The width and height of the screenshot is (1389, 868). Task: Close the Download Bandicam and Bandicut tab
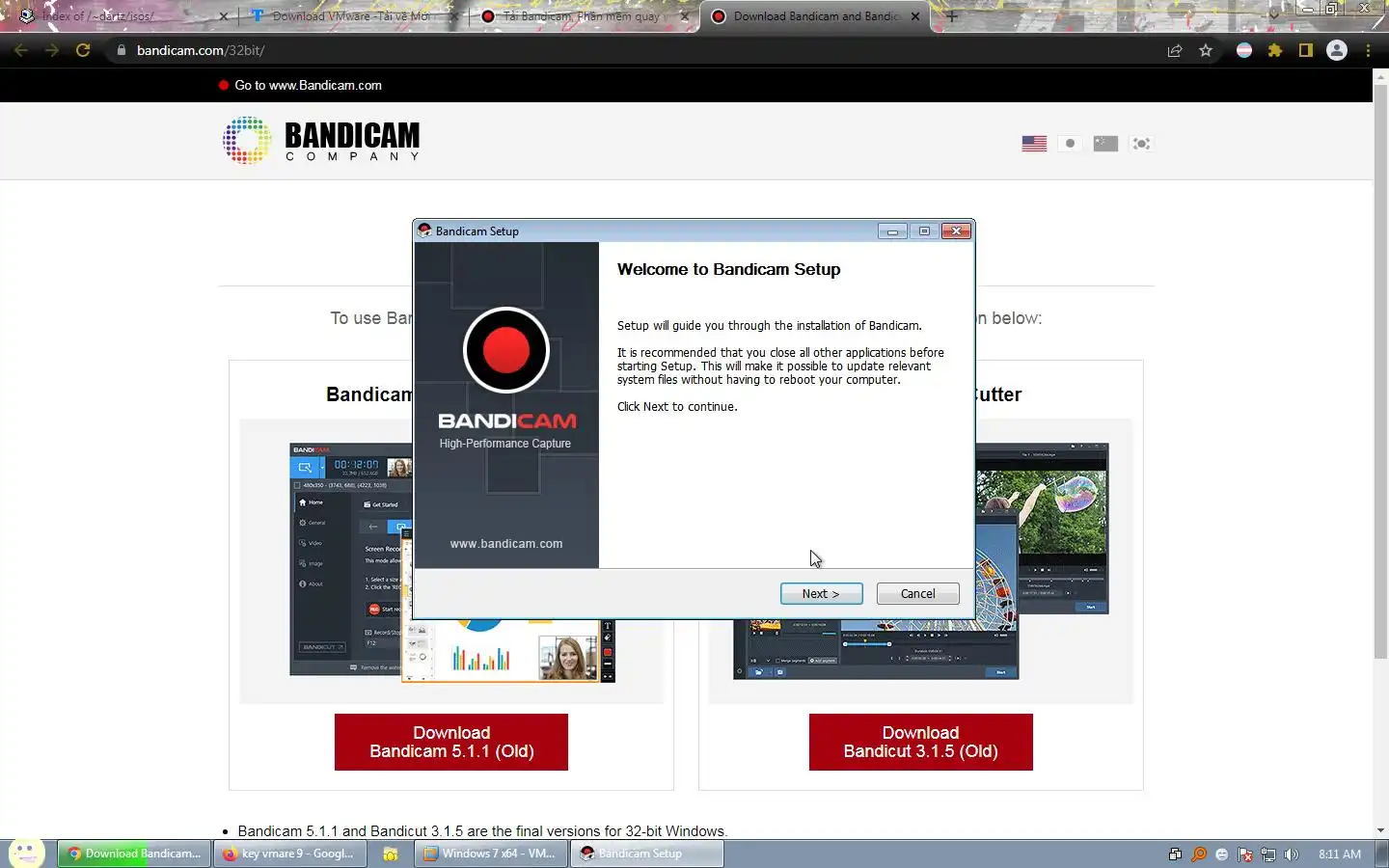coord(915,16)
